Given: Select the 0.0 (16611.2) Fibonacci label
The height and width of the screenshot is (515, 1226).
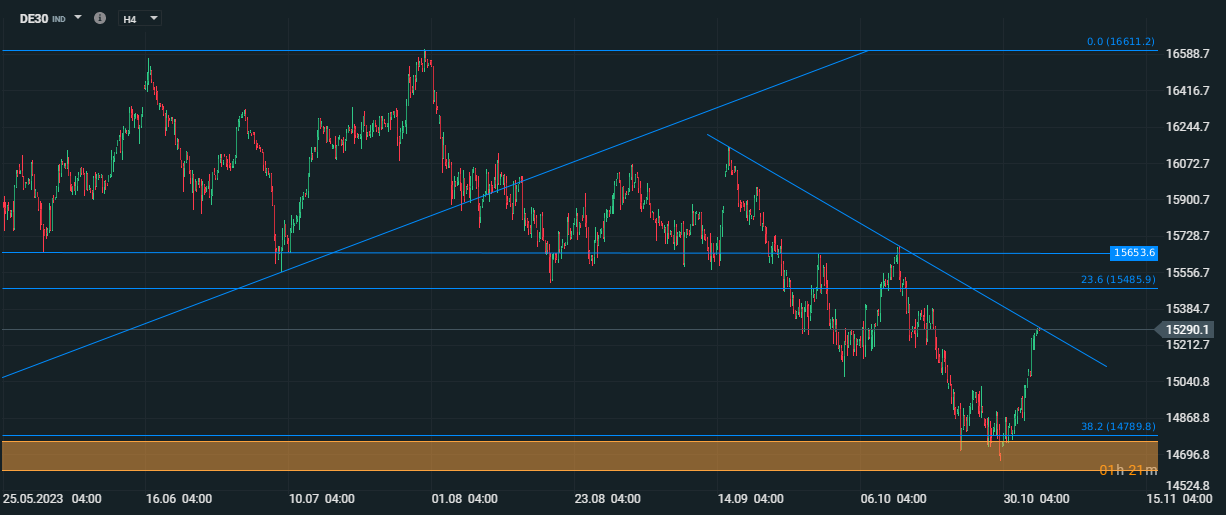Looking at the screenshot, I should tap(1121, 42).
